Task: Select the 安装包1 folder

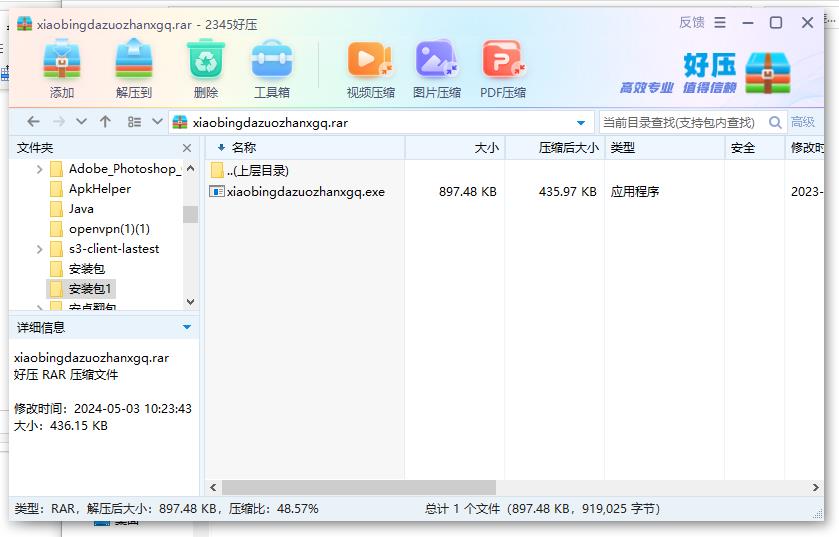Action: pyautogui.click(x=81, y=289)
